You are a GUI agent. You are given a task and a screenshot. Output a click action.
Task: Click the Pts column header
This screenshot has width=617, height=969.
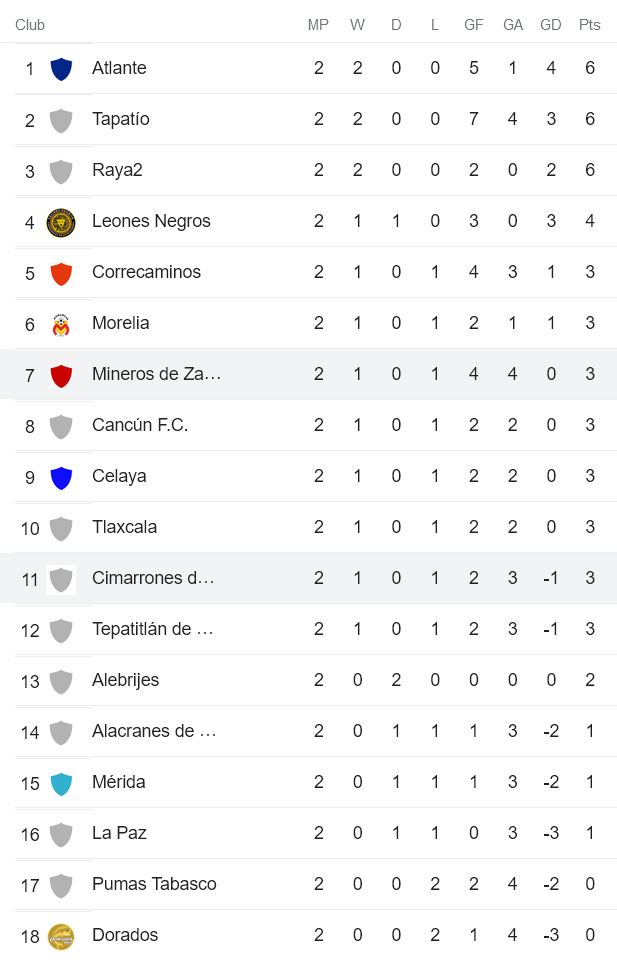coord(590,25)
